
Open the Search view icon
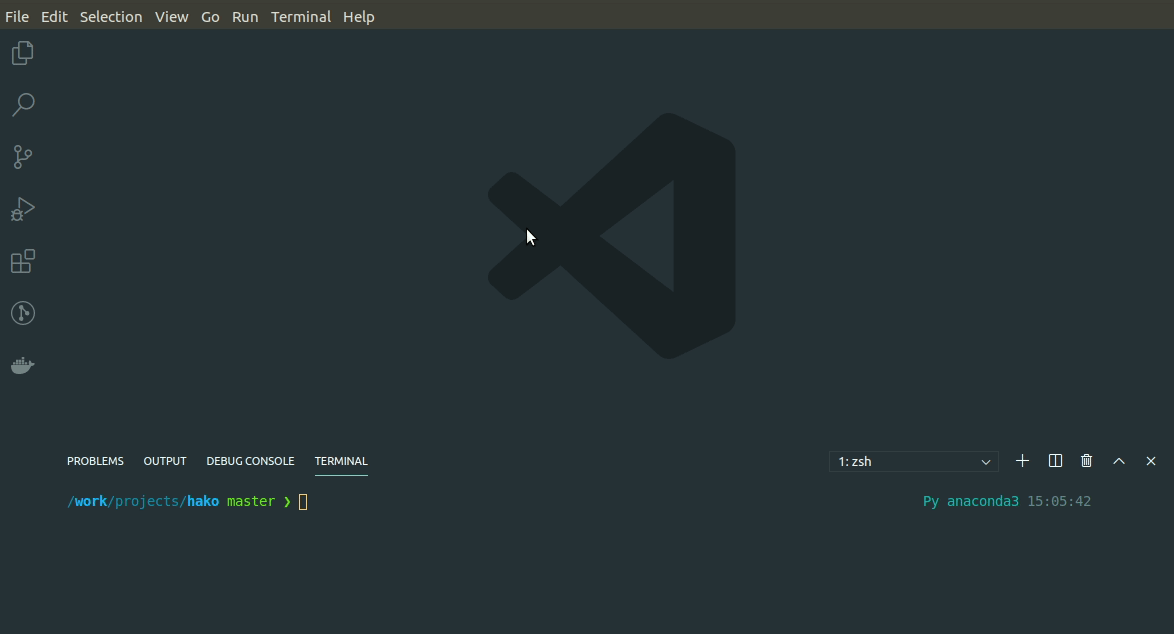click(22, 105)
